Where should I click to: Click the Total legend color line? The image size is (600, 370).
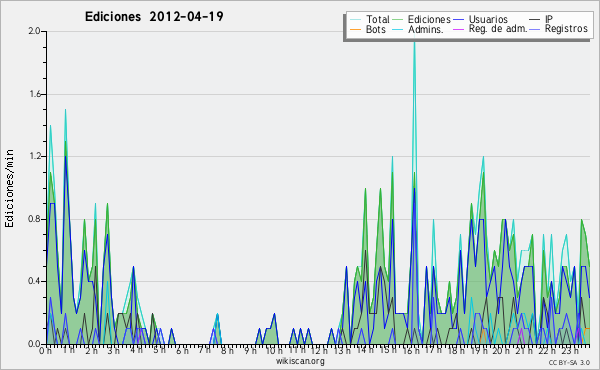click(x=355, y=20)
